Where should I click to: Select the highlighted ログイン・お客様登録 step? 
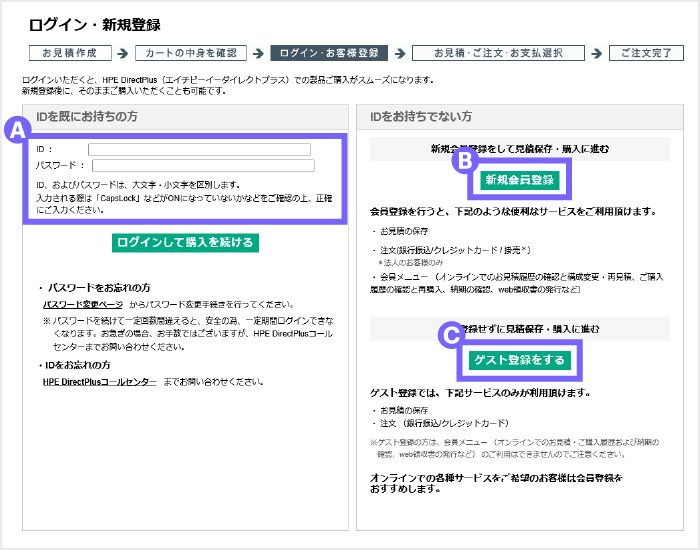[x=328, y=53]
